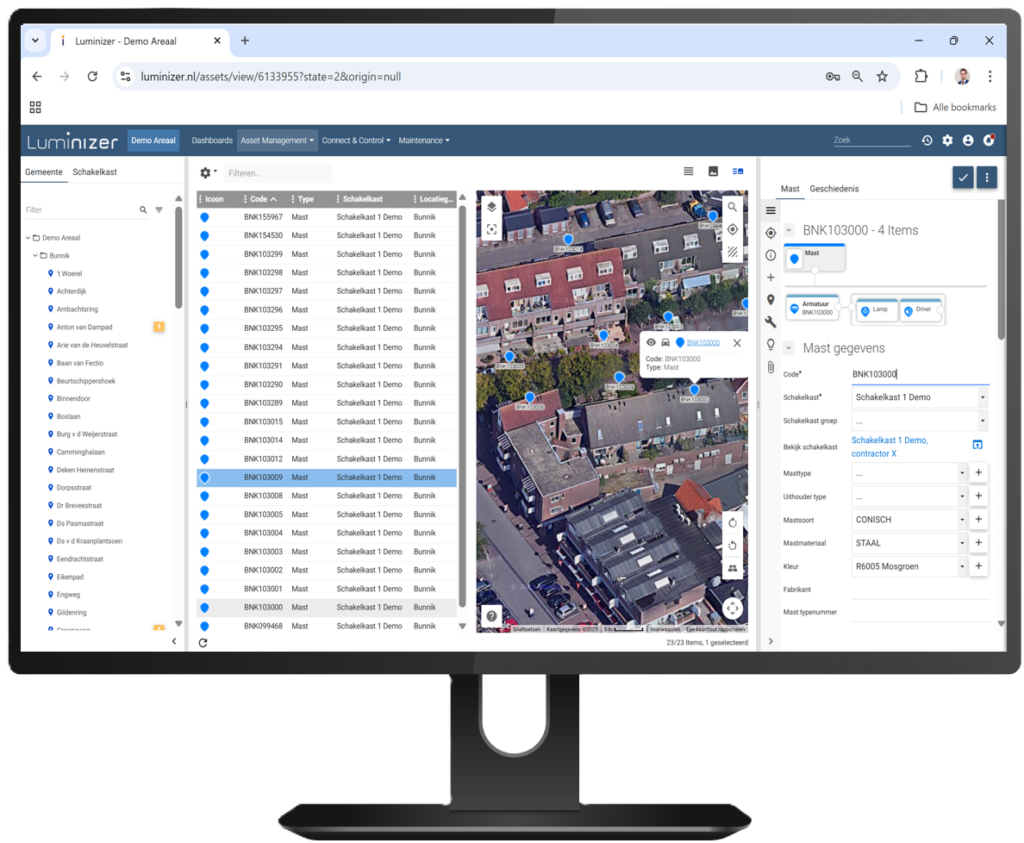This screenshot has height=843, width=1024.
Task: Rotate map counterclockwise
Action: pyautogui.click(x=732, y=545)
